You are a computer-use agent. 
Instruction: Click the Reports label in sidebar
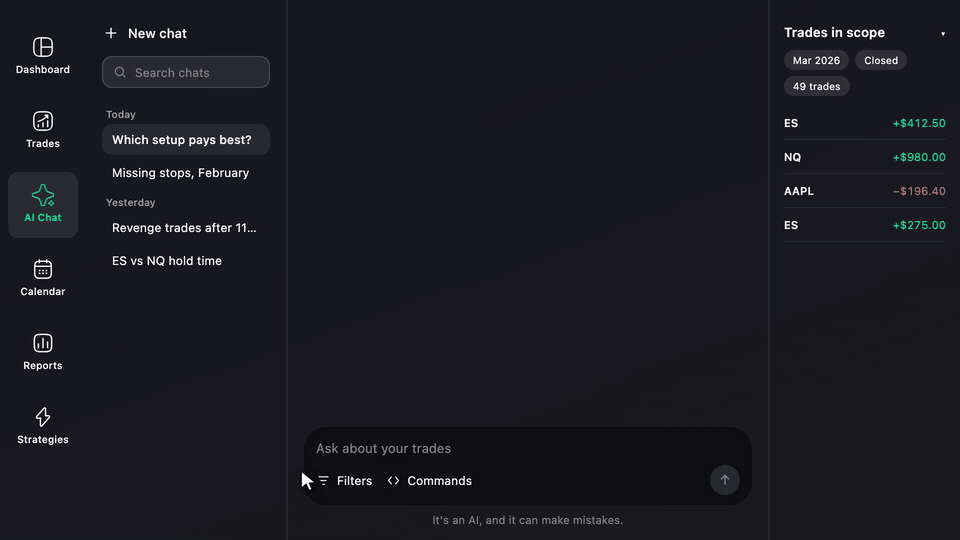(x=43, y=366)
